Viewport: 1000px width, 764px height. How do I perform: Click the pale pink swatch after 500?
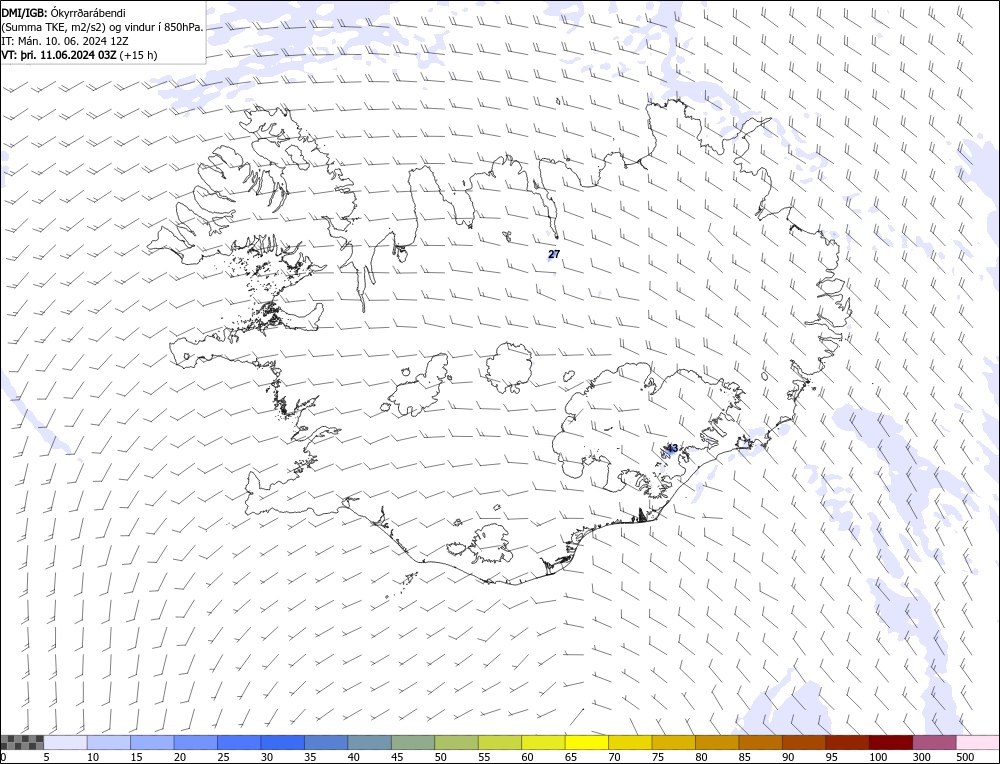(x=977, y=742)
